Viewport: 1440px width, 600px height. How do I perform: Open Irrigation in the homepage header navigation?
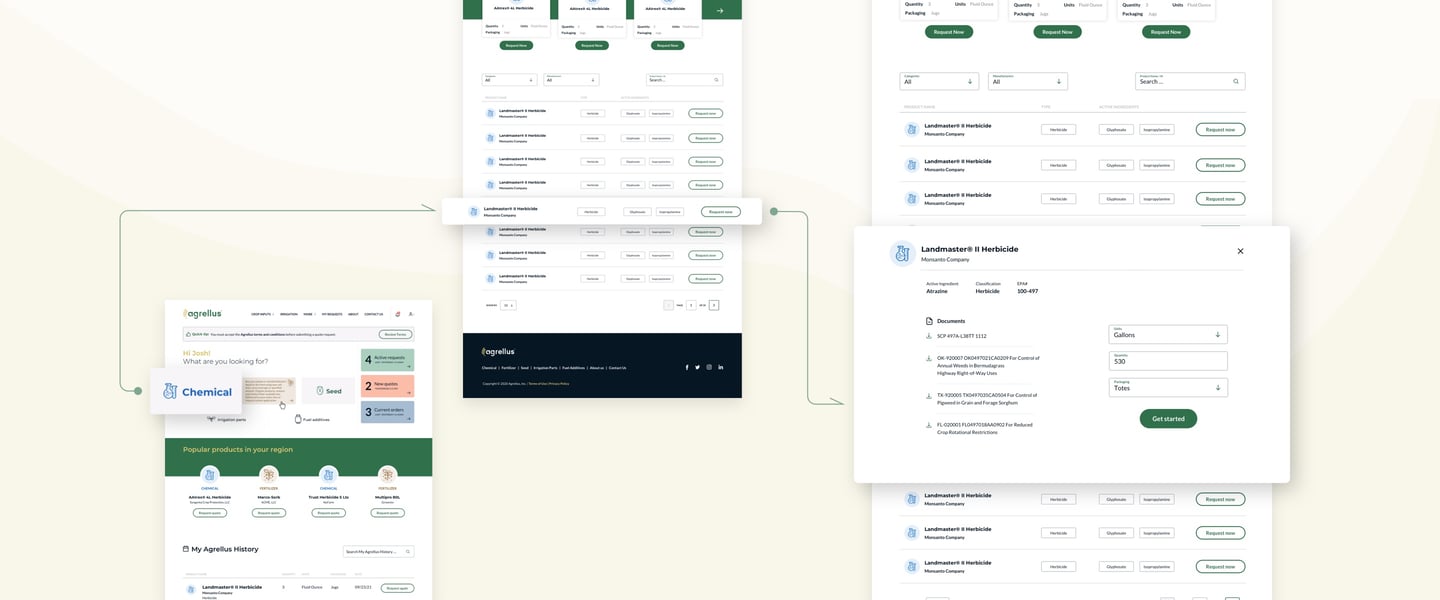pyautogui.click(x=289, y=314)
